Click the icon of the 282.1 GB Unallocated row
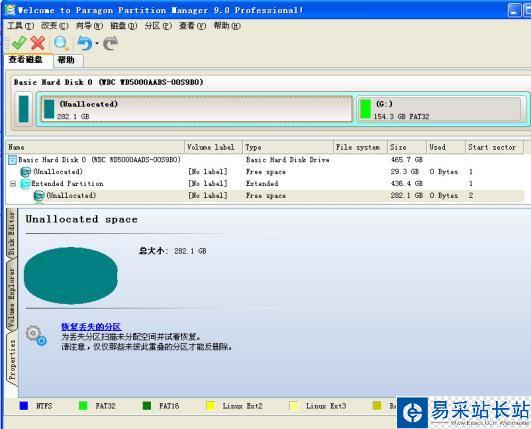Viewport: 531px width, 429px height. [x=39, y=196]
